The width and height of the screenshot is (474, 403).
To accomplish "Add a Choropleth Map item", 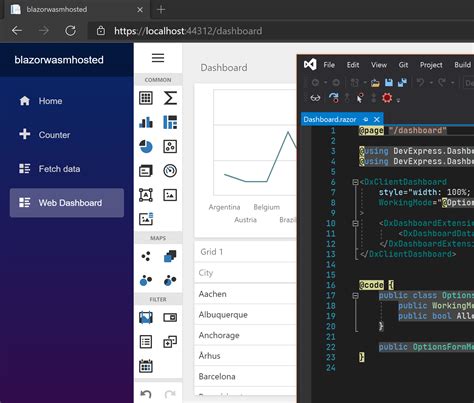I will [170, 256].
